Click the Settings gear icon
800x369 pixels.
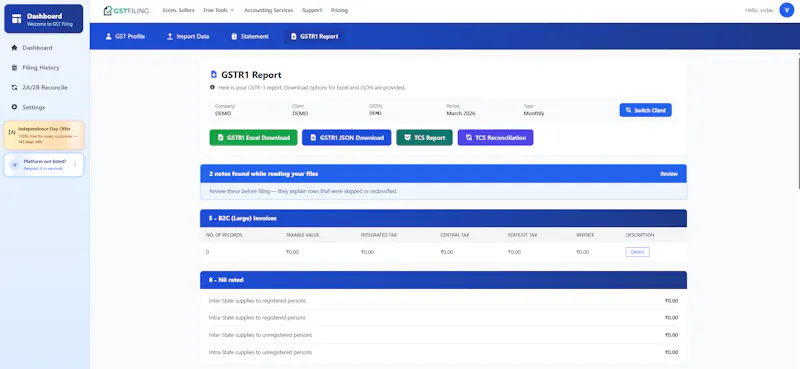[14, 107]
